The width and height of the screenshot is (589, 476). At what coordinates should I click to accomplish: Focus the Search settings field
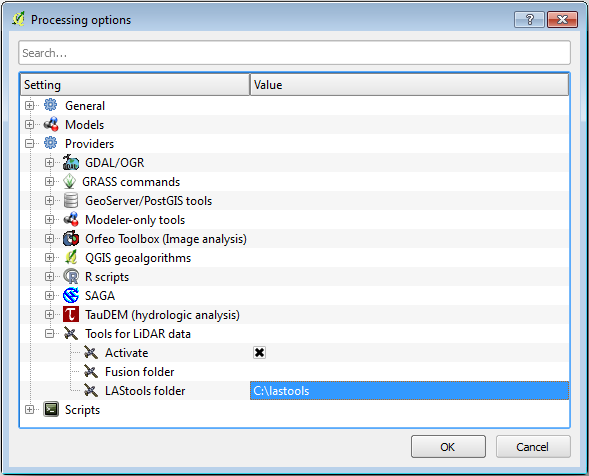pos(294,53)
